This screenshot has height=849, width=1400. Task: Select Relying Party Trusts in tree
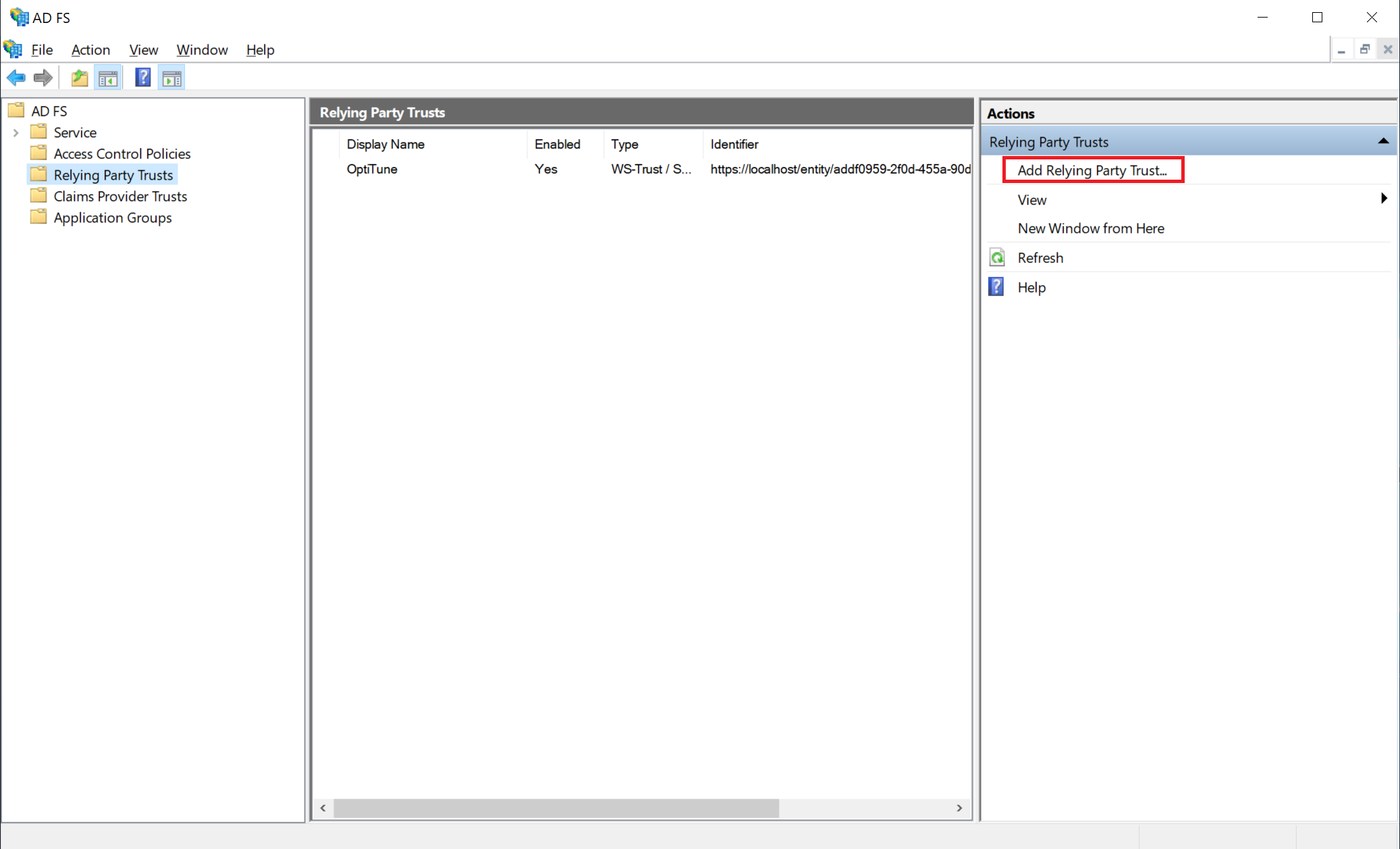113,175
